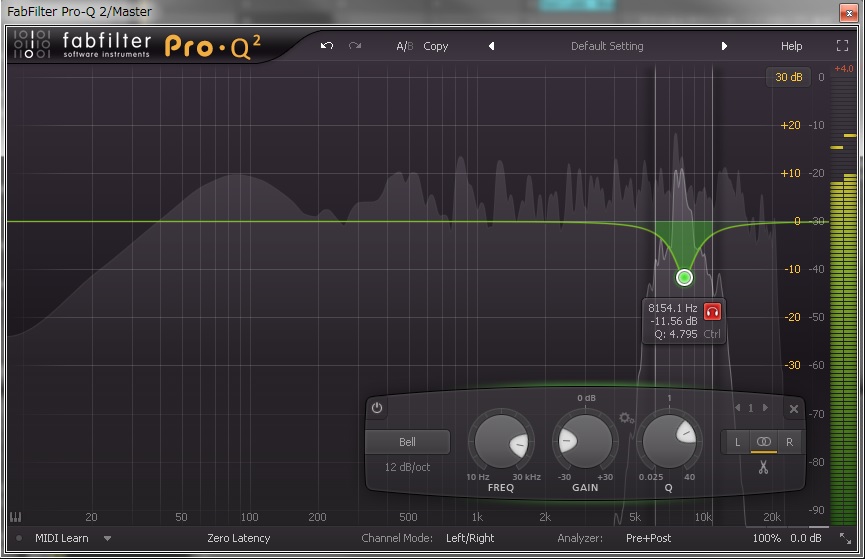This screenshot has width=865, height=559.
Task: Click the Analyzer: label
Action: pos(580,538)
